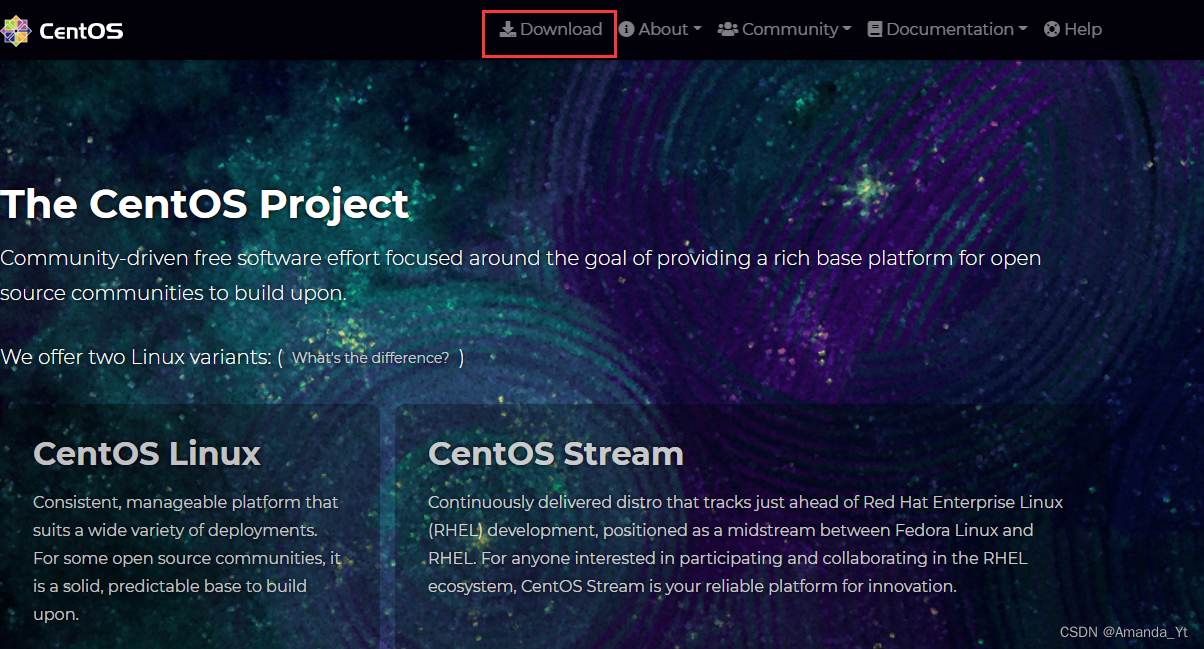
Task: Select the CentOS Linux card heading
Action: tap(147, 453)
